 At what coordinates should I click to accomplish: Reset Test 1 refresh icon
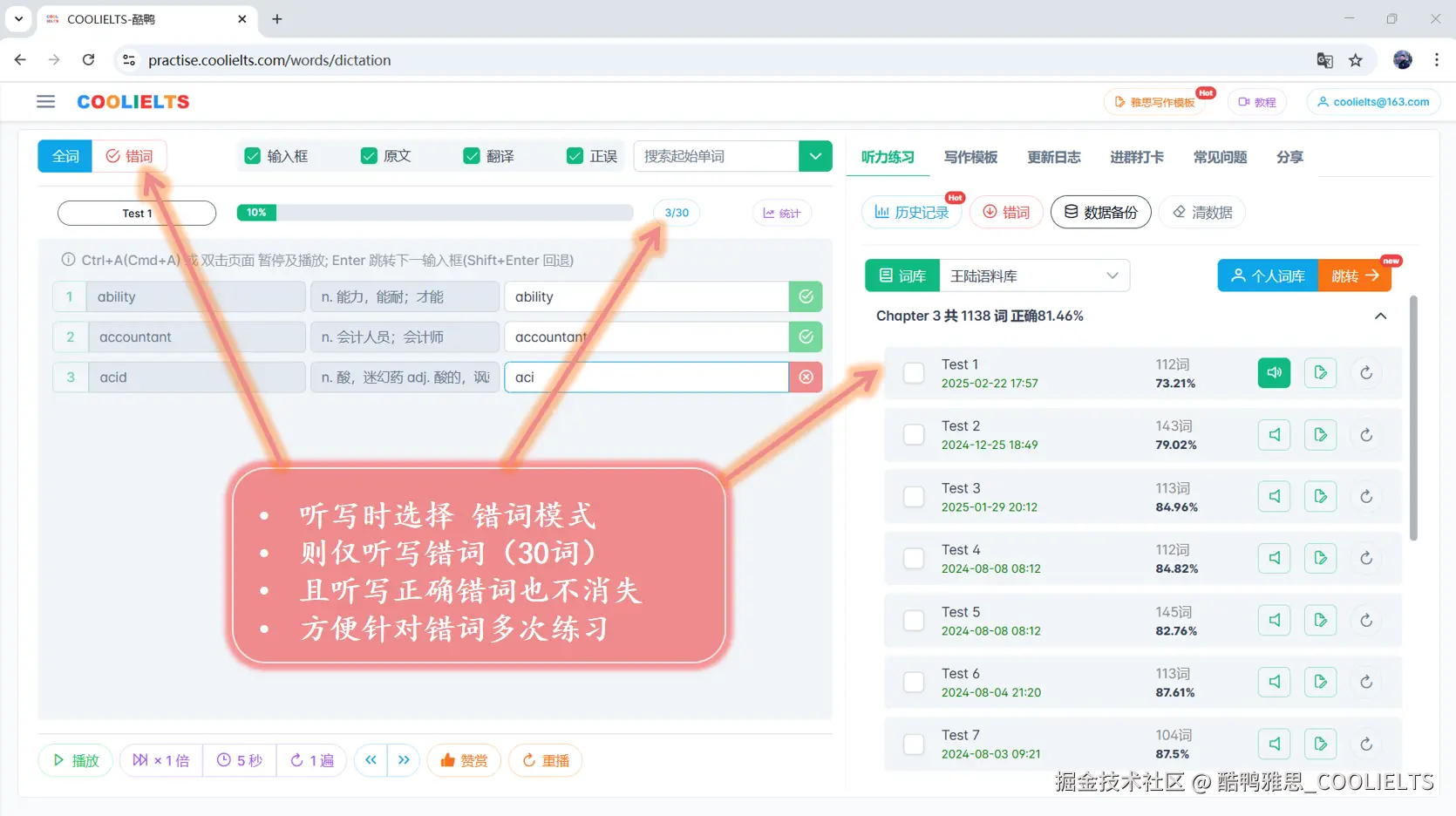pos(1366,372)
